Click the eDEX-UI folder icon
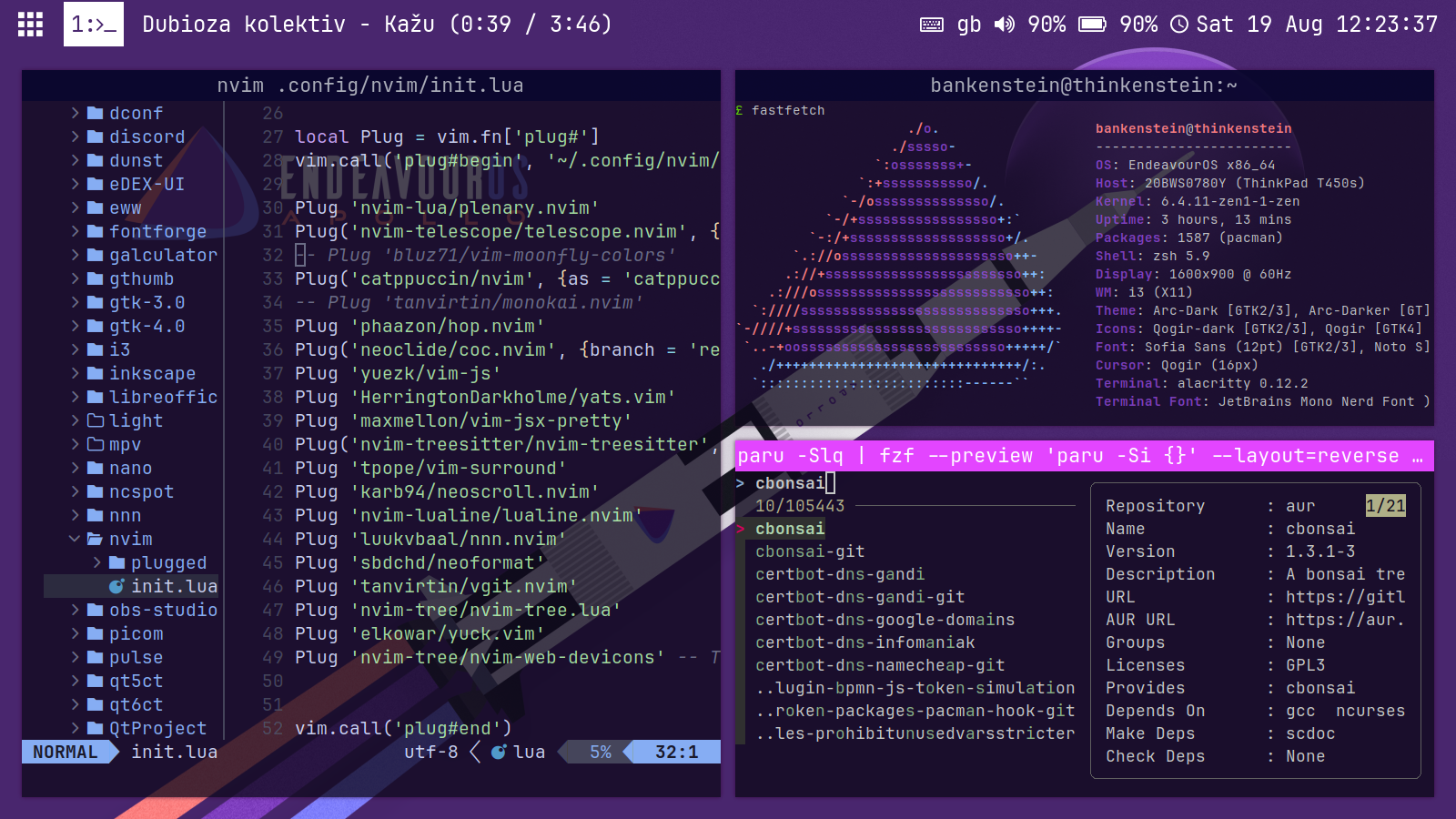This screenshot has width=1456, height=819. (x=96, y=184)
